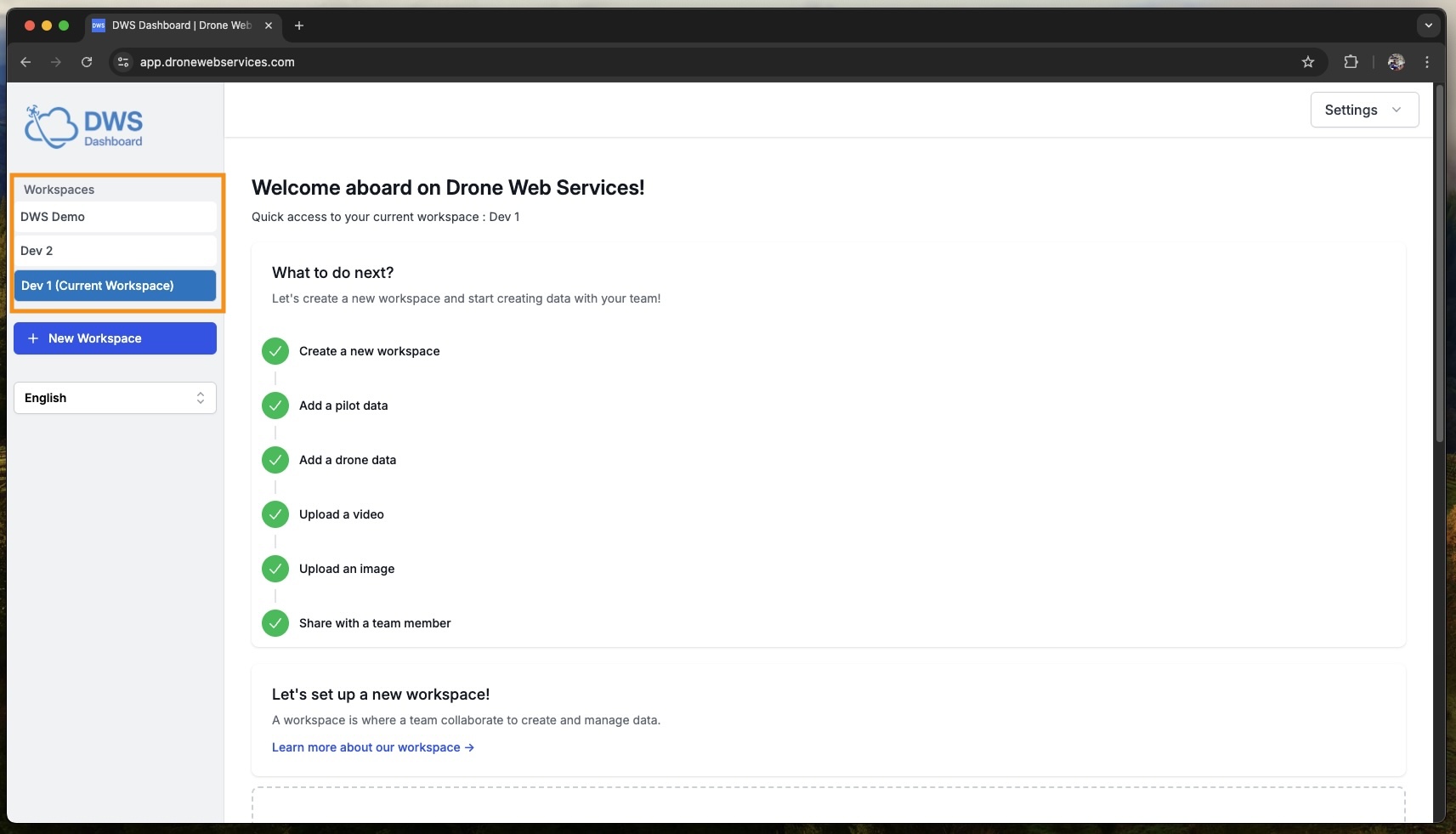Click the 'Create a new workspace' green checkmark
The height and width of the screenshot is (834, 1456).
(x=275, y=351)
